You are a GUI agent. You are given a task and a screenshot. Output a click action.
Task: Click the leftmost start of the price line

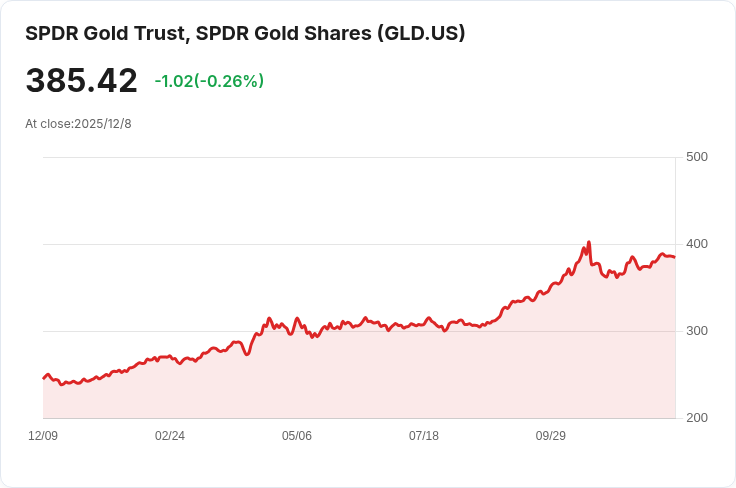point(43,378)
